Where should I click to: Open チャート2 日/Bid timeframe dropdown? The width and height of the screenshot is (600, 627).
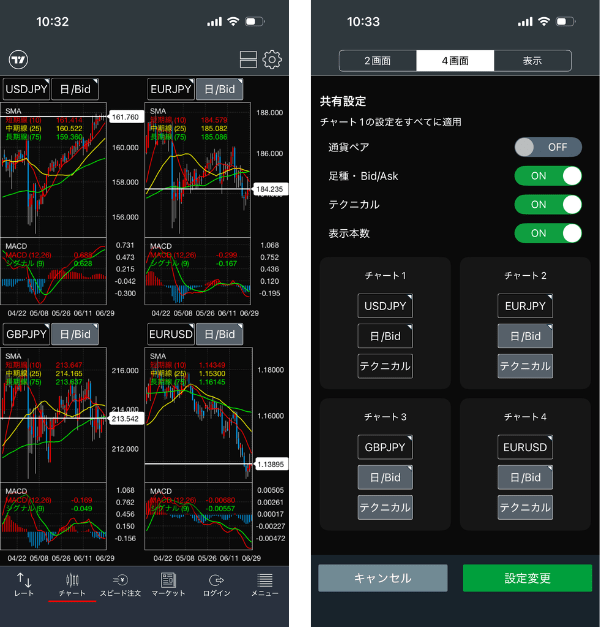tap(525, 336)
